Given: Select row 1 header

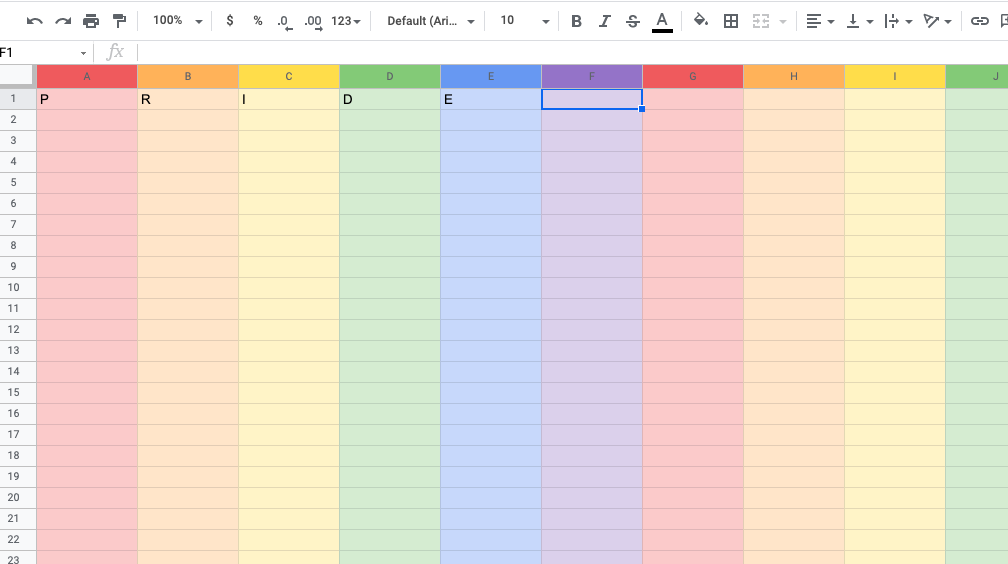Looking at the screenshot, I should pyautogui.click(x=18, y=99).
